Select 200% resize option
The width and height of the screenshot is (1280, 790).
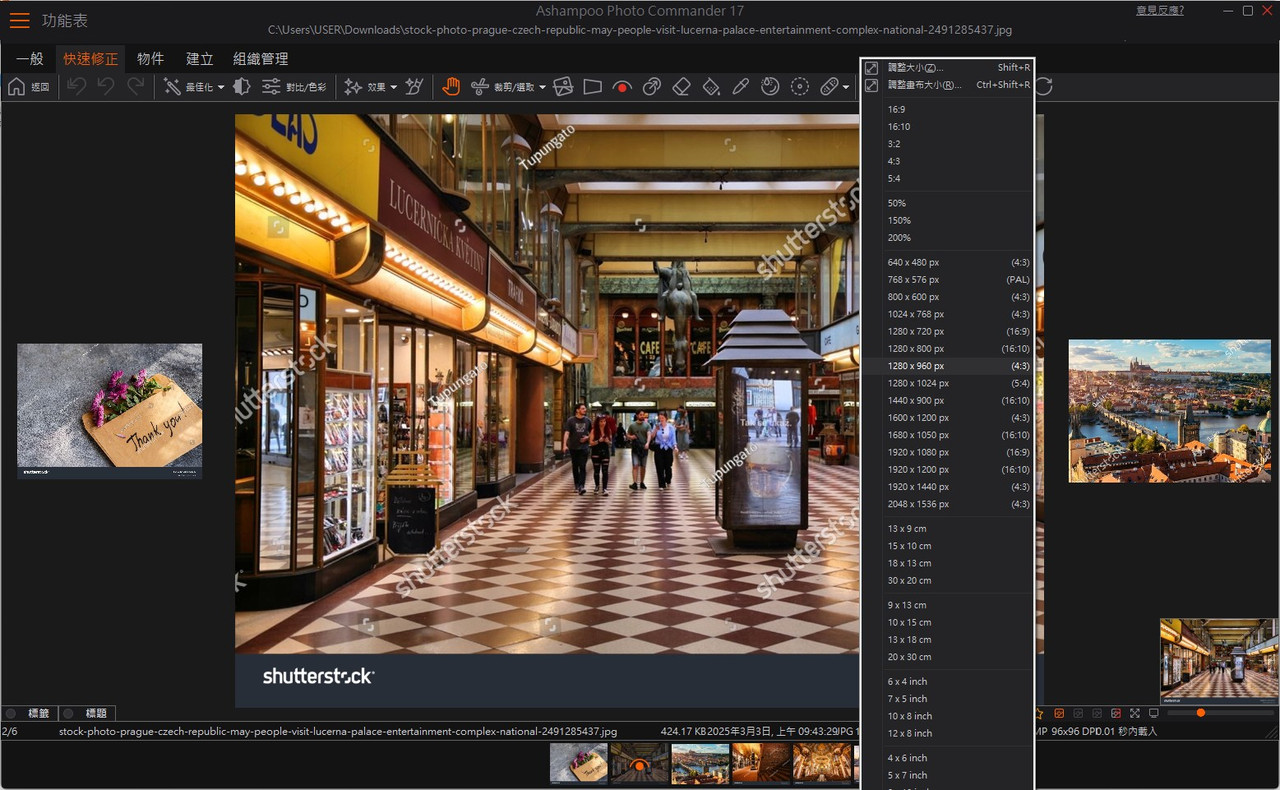947,238
